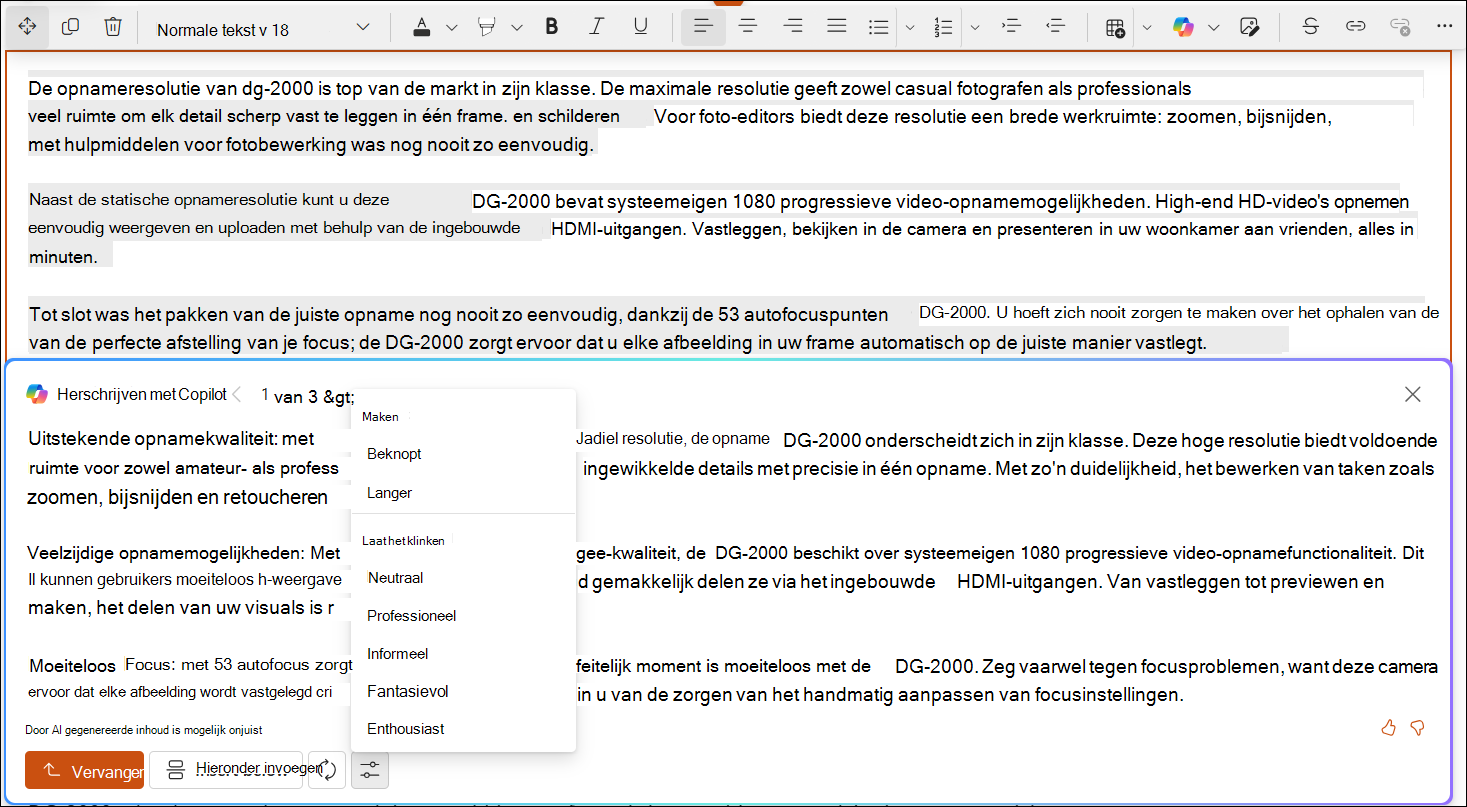
Task: Apply the bulleted list
Action: tap(878, 27)
